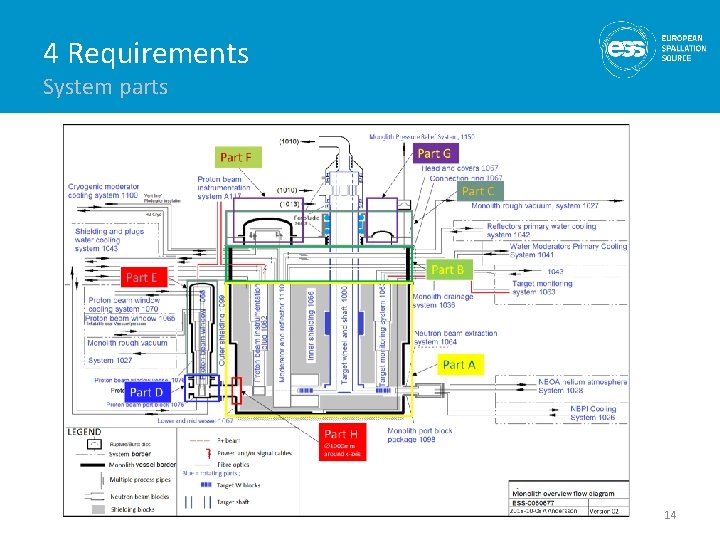
Task: Click the Target shaft legend symbol
Action: (x=198, y=502)
